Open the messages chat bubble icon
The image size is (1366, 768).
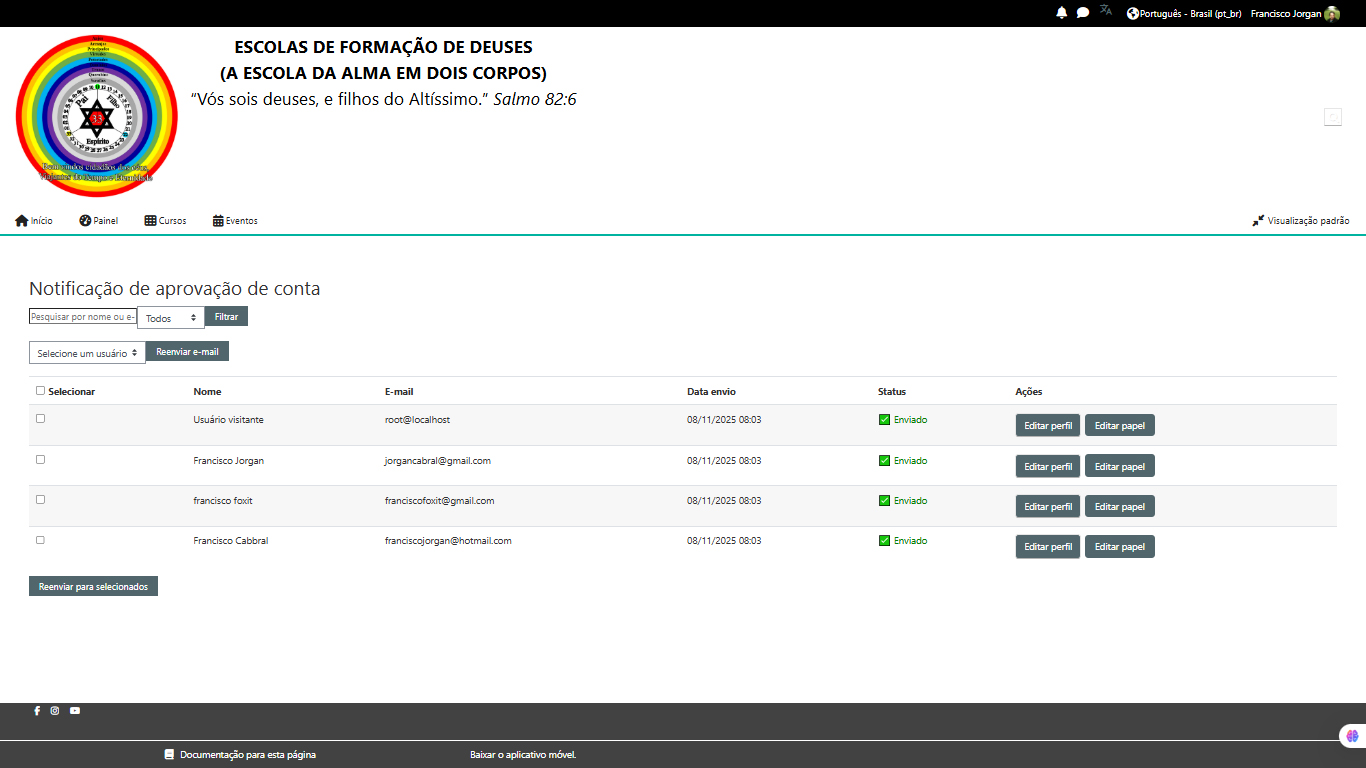point(1083,13)
